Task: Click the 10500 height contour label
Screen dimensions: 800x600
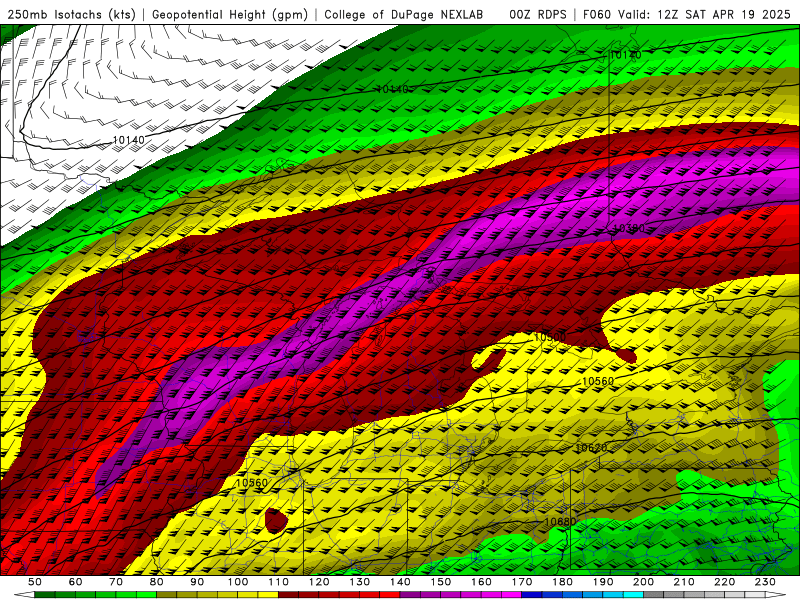Action: point(549,337)
